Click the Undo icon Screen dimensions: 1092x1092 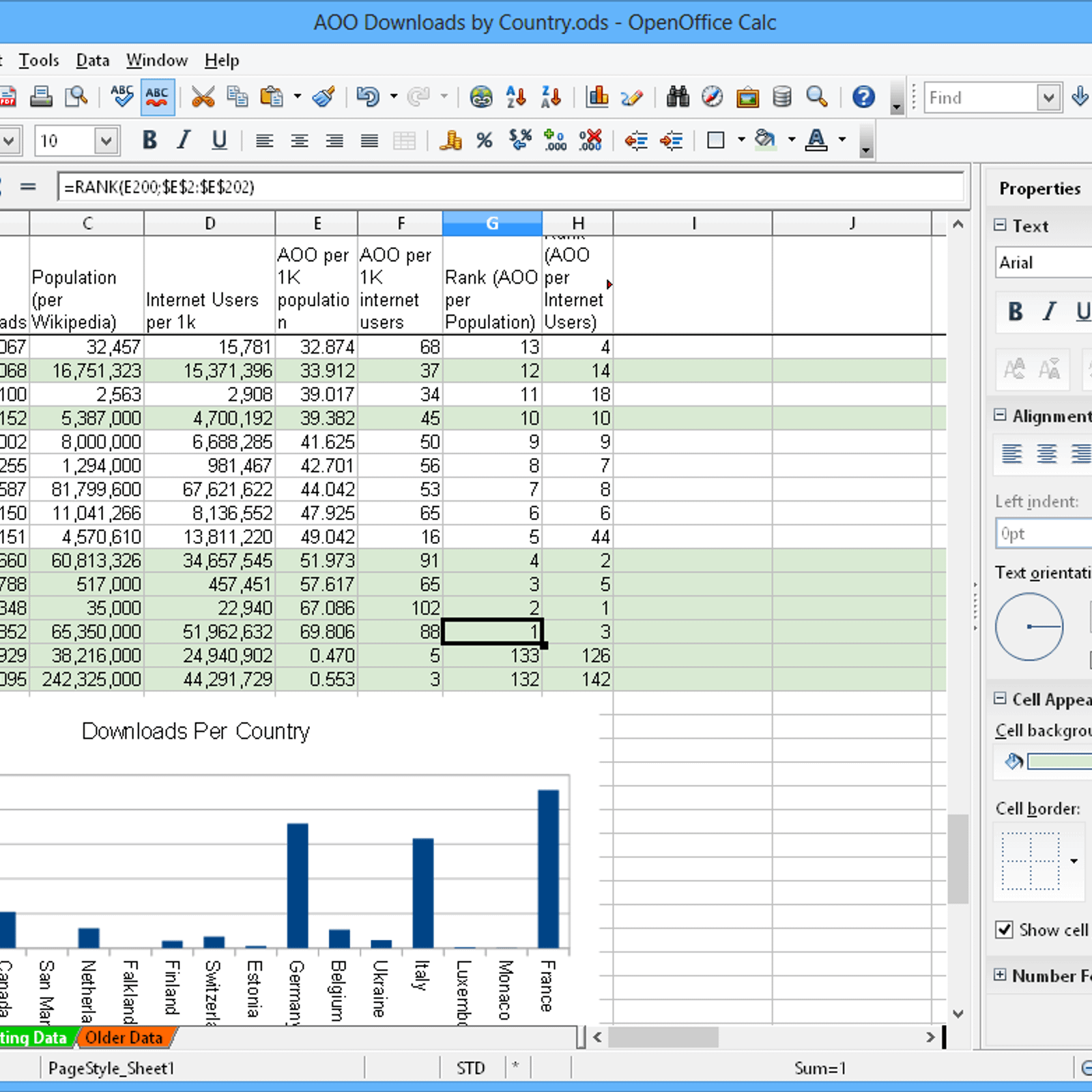click(x=369, y=97)
